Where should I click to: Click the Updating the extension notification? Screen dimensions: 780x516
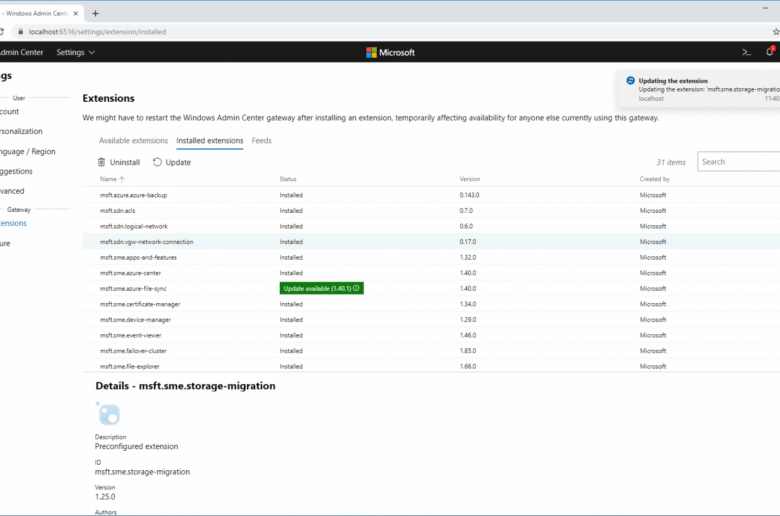coord(698,89)
